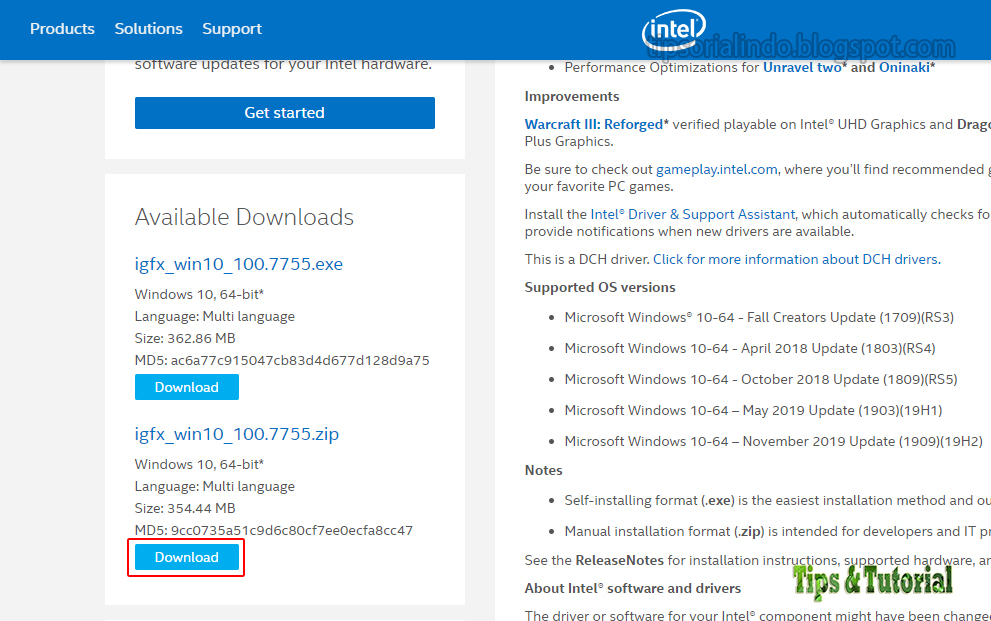This screenshot has height=621, width=991.
Task: Open the Warcraft III: Reforged link
Action: (593, 124)
